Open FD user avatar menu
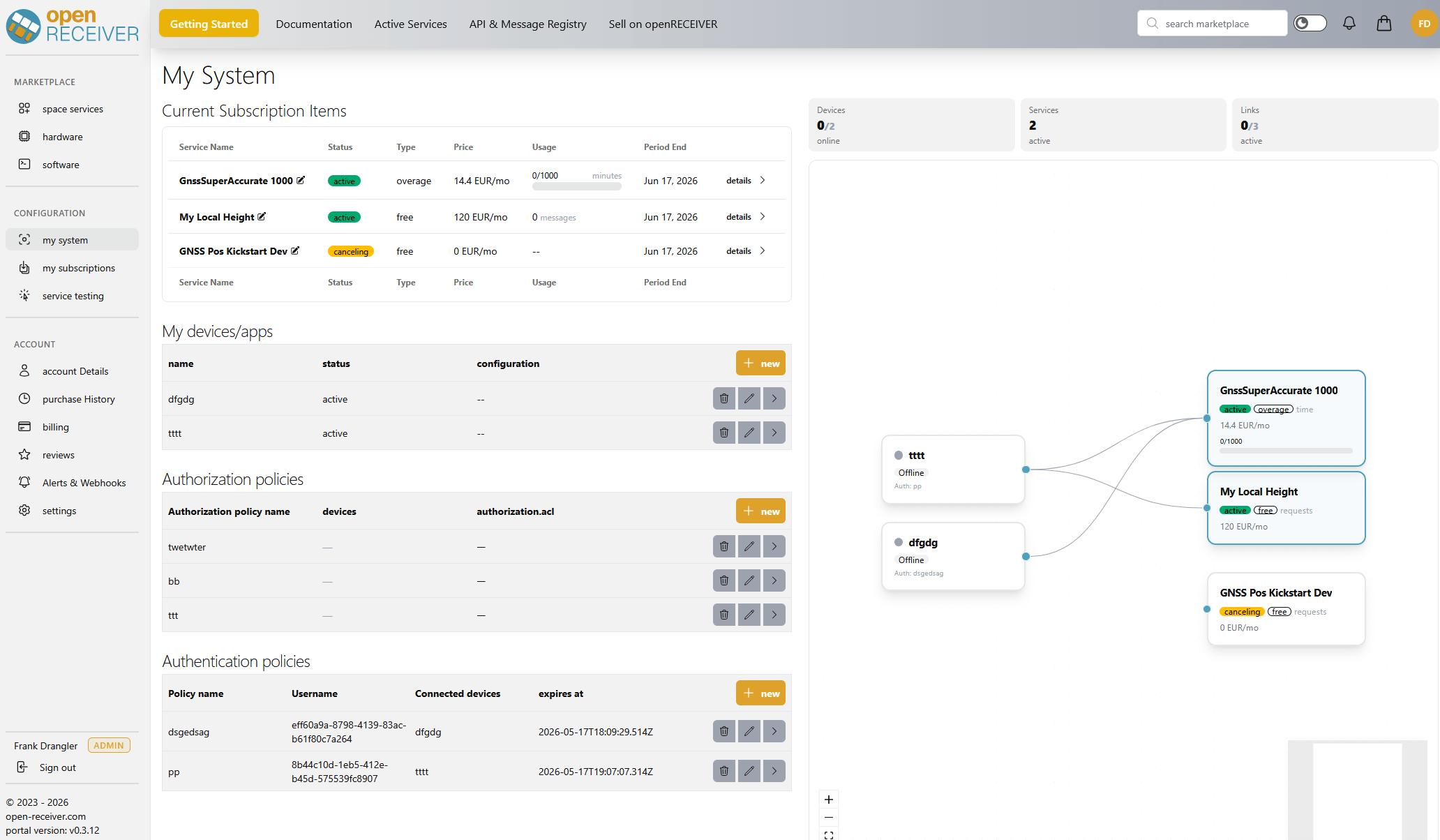Screen dimensions: 1440x840 point(1424,23)
